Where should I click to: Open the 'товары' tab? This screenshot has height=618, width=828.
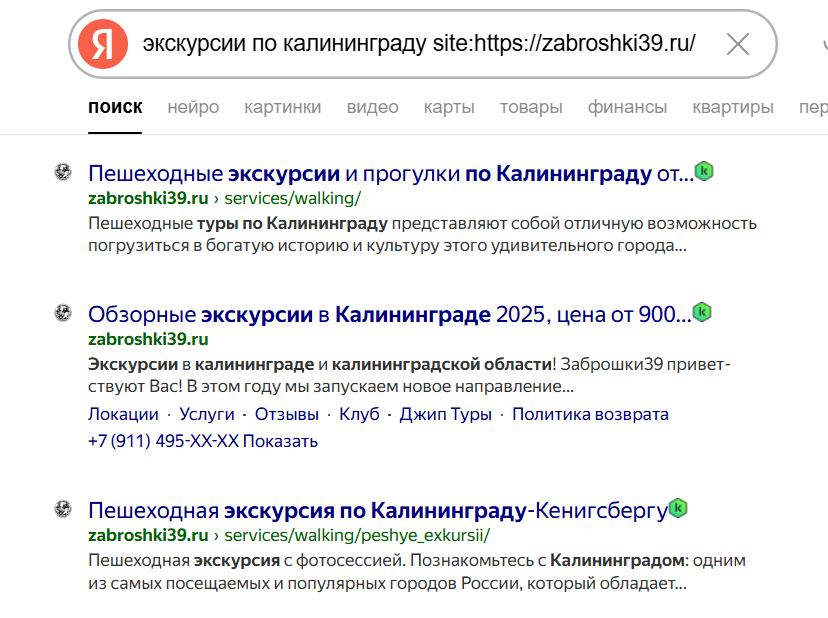click(531, 107)
